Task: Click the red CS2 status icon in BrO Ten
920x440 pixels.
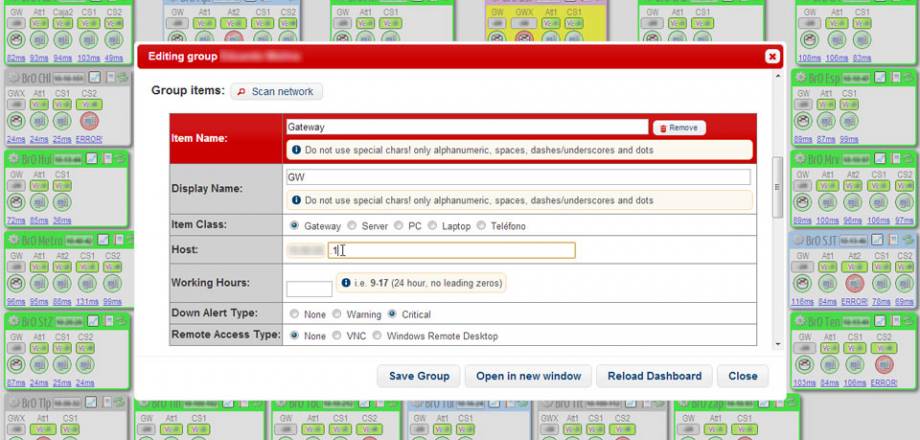Action: (884, 362)
